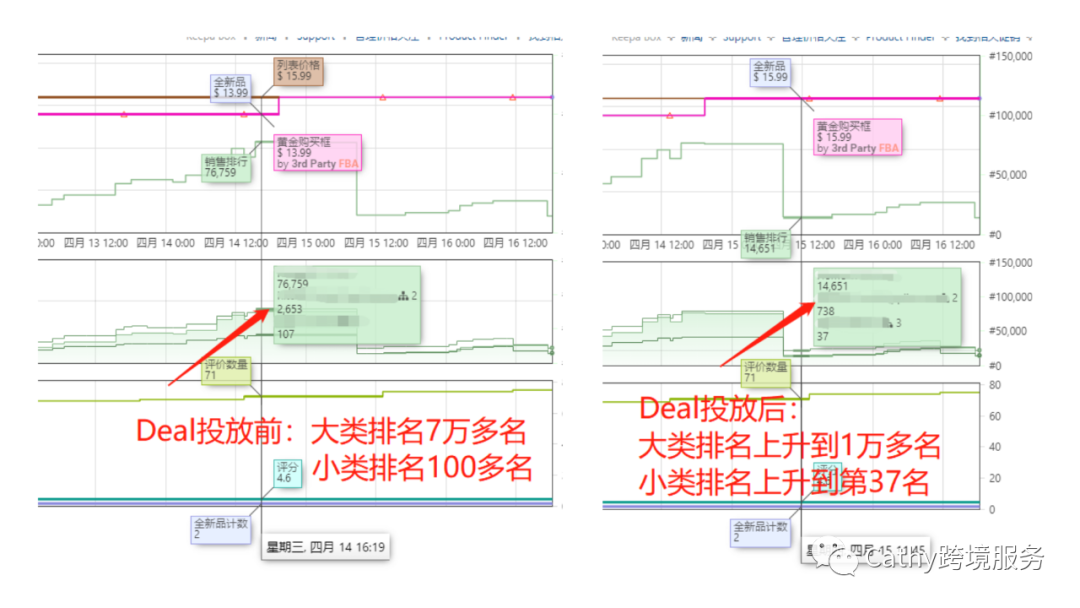Click the 黄金购买框 $13.99 tooltip box
The width and height of the screenshot is (1080, 608).
point(318,153)
